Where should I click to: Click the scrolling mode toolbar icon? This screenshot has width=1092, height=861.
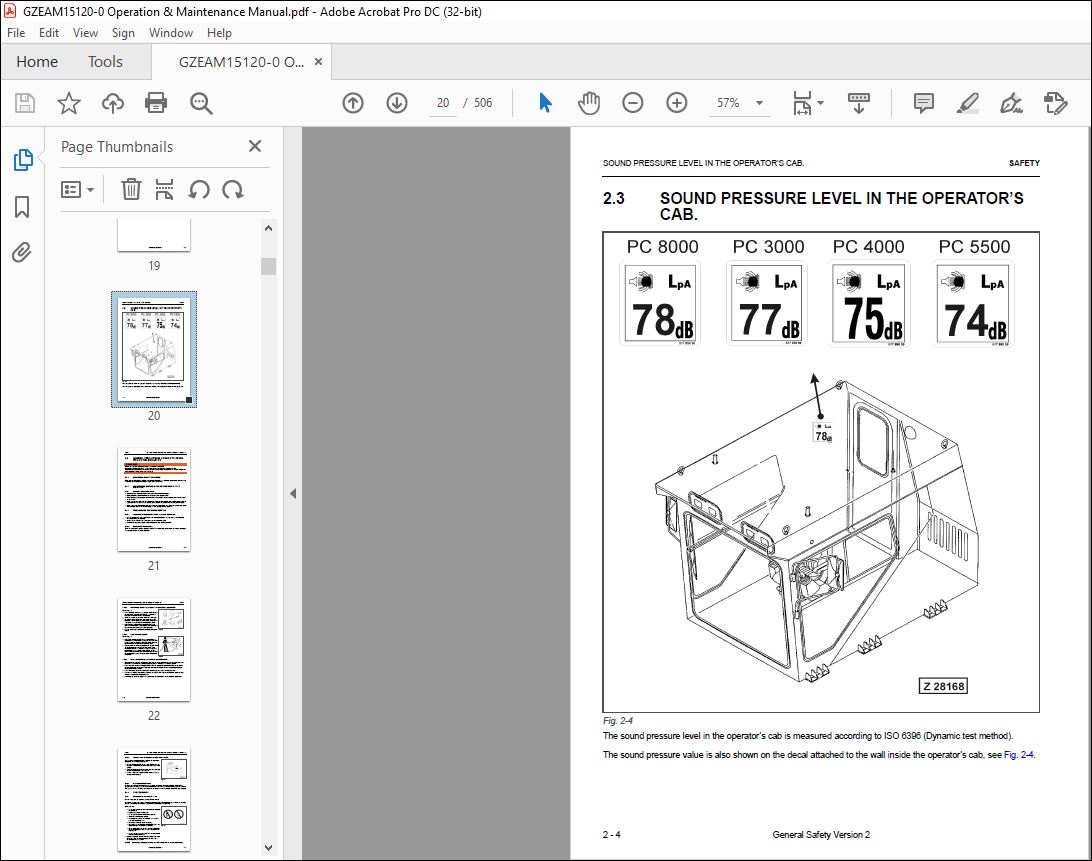pos(859,103)
